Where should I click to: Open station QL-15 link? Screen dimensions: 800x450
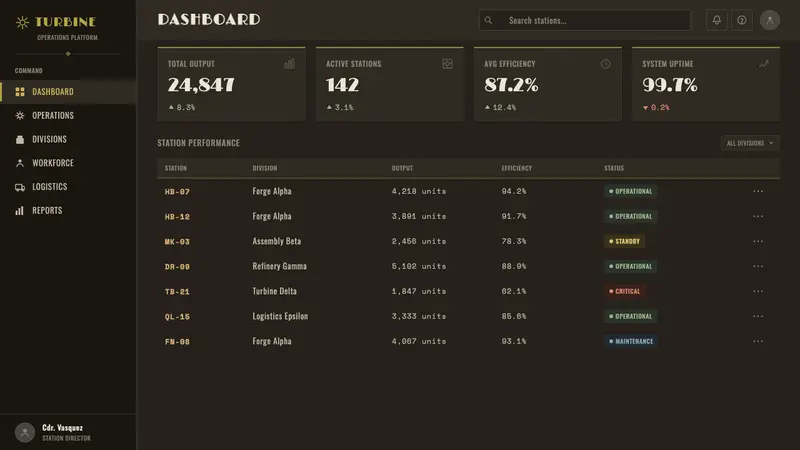[177, 317]
